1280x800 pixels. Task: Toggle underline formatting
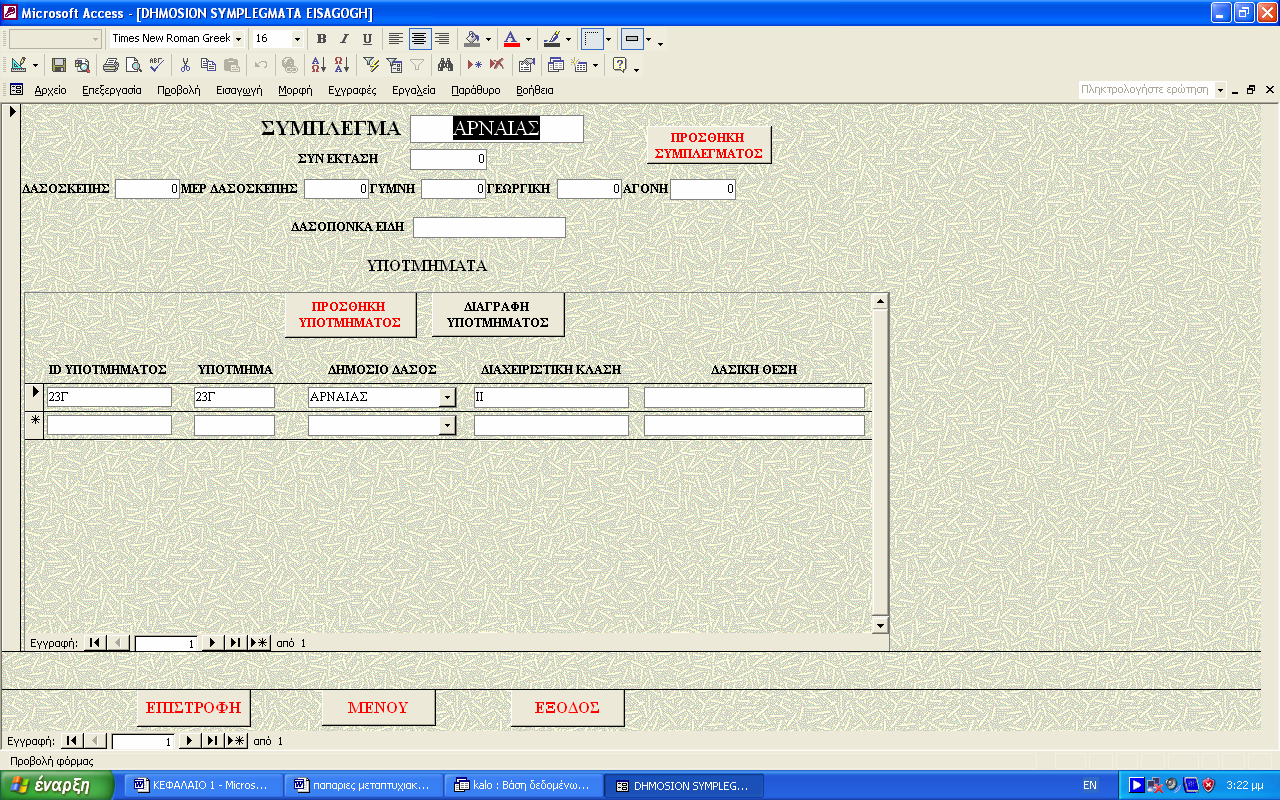tap(367, 39)
